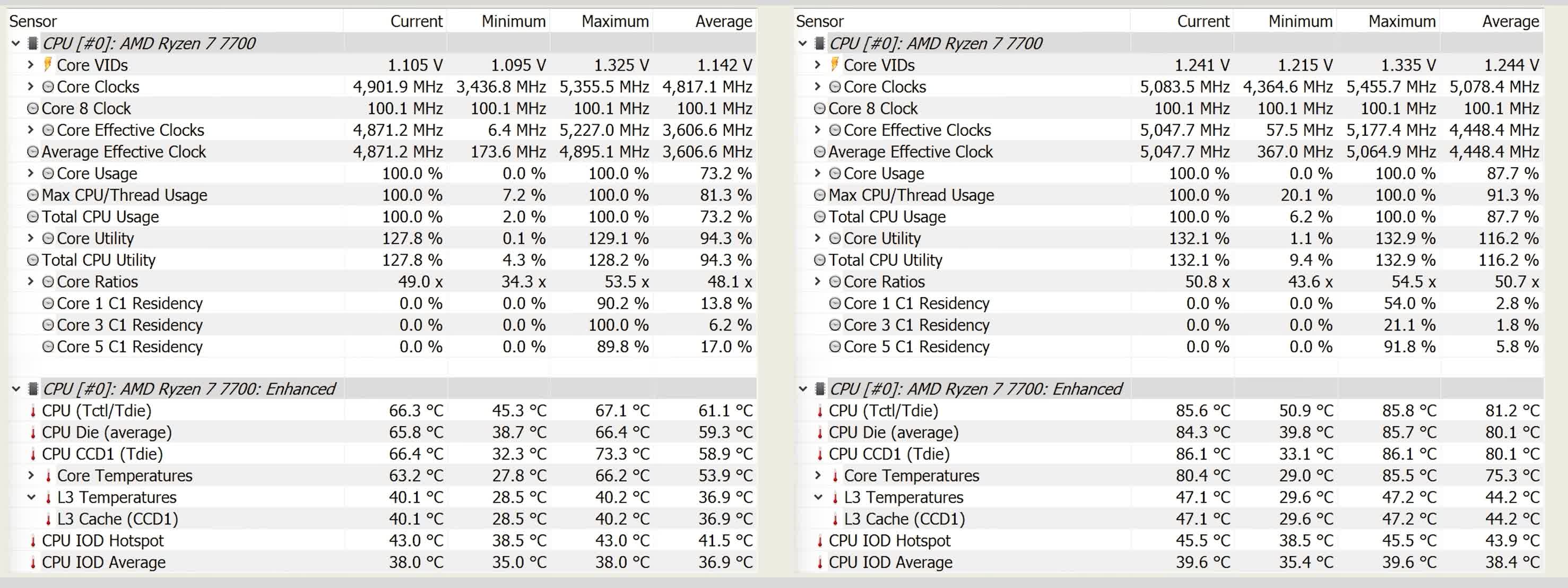This screenshot has width=1568, height=588.
Task: Collapse L3 Temperatures in the left panel
Action: [31, 497]
